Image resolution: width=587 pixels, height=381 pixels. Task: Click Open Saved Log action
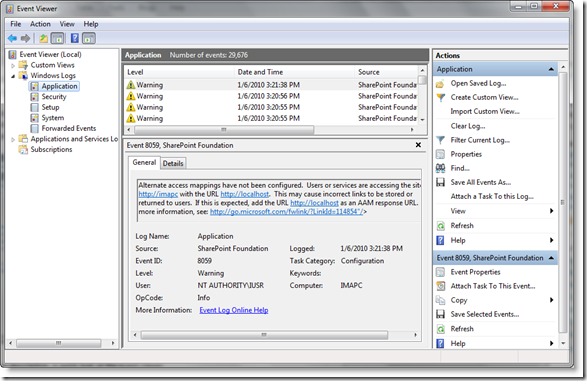(478, 83)
